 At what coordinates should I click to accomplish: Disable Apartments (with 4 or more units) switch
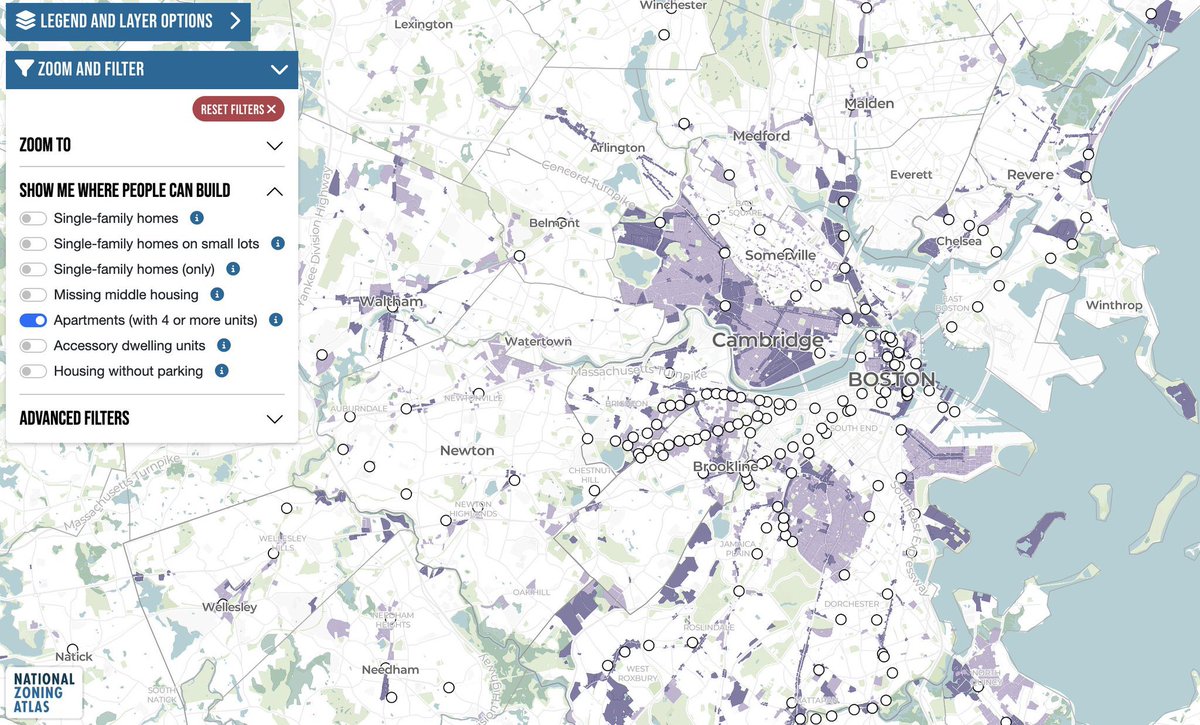point(33,320)
